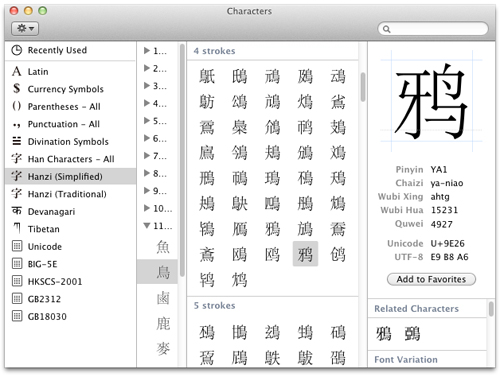Viewport: 500px width, 377px height.
Task: Open the Unicode table icon
Action: click(x=17, y=246)
